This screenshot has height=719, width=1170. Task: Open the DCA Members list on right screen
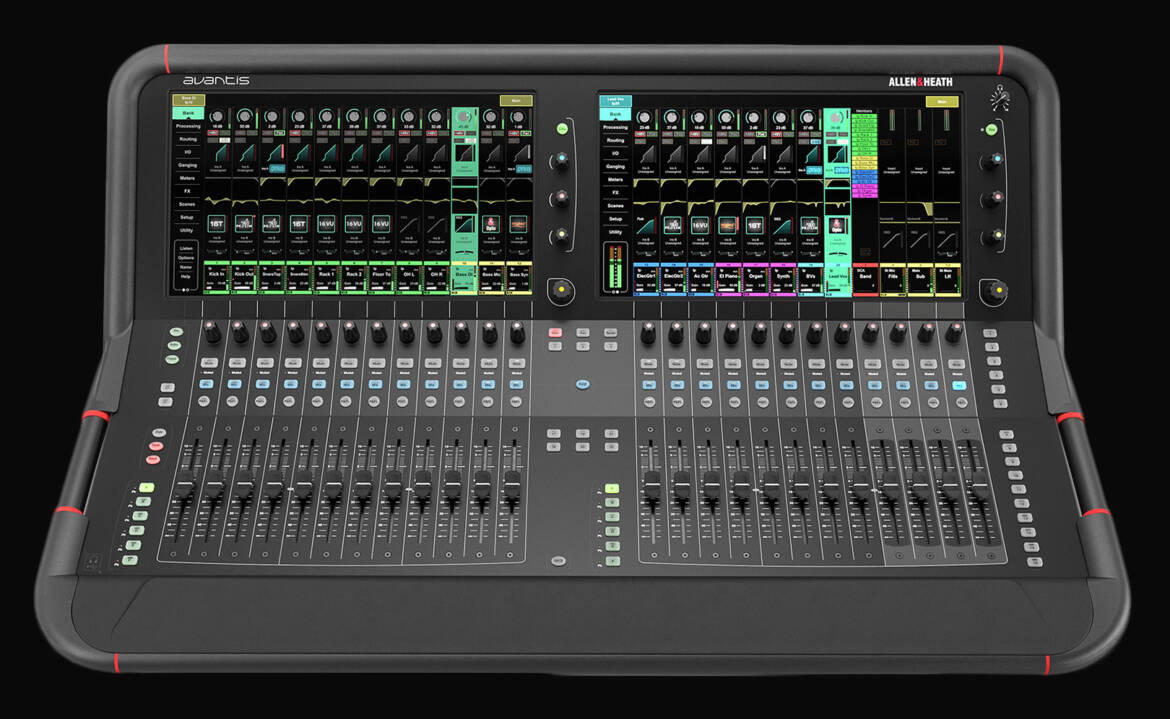pyautogui.click(x=865, y=154)
